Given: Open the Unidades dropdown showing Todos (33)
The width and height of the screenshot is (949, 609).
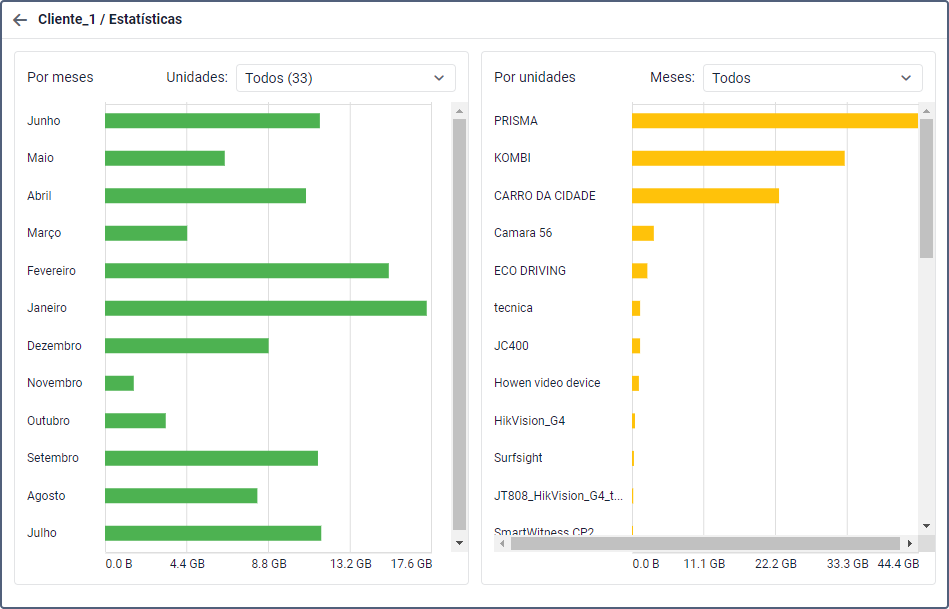Looking at the screenshot, I should [x=345, y=78].
